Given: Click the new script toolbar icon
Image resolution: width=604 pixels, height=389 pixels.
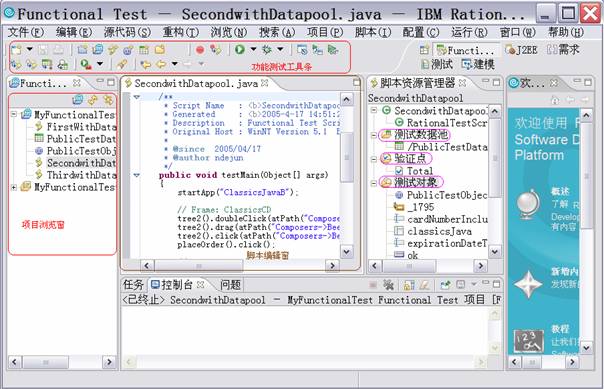Looking at the screenshot, I should point(112,50).
